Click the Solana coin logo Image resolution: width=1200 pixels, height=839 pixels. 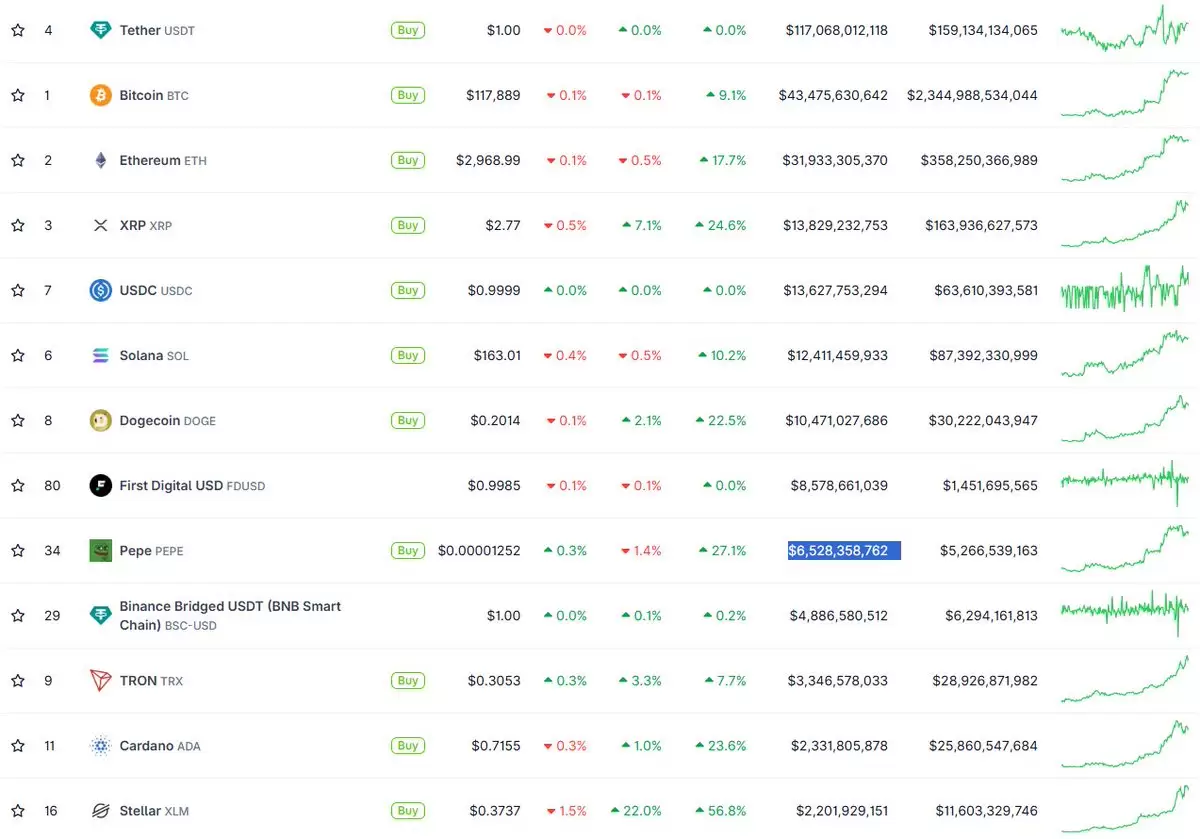coord(100,355)
